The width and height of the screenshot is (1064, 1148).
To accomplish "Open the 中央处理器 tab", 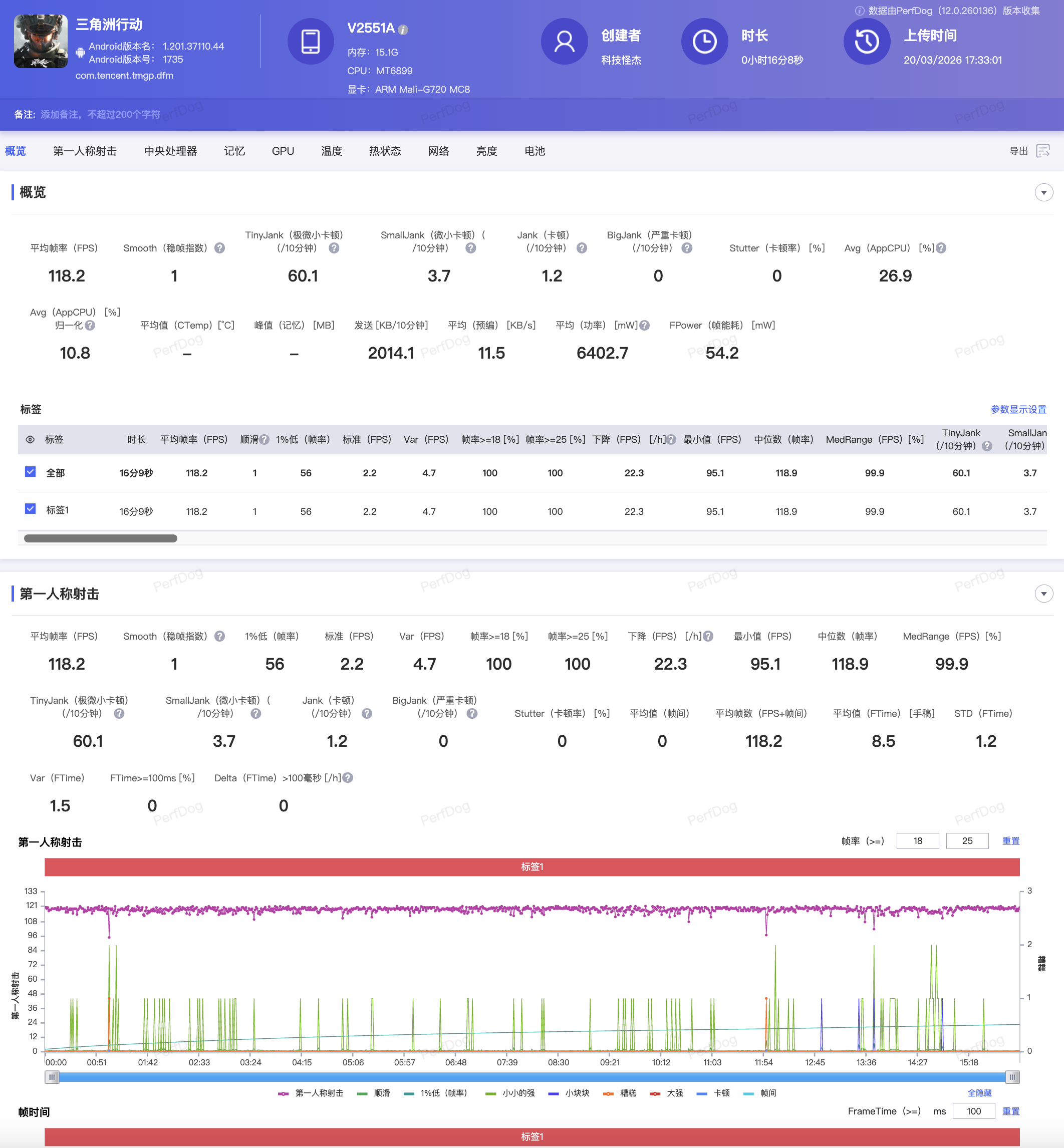I will coord(170,151).
